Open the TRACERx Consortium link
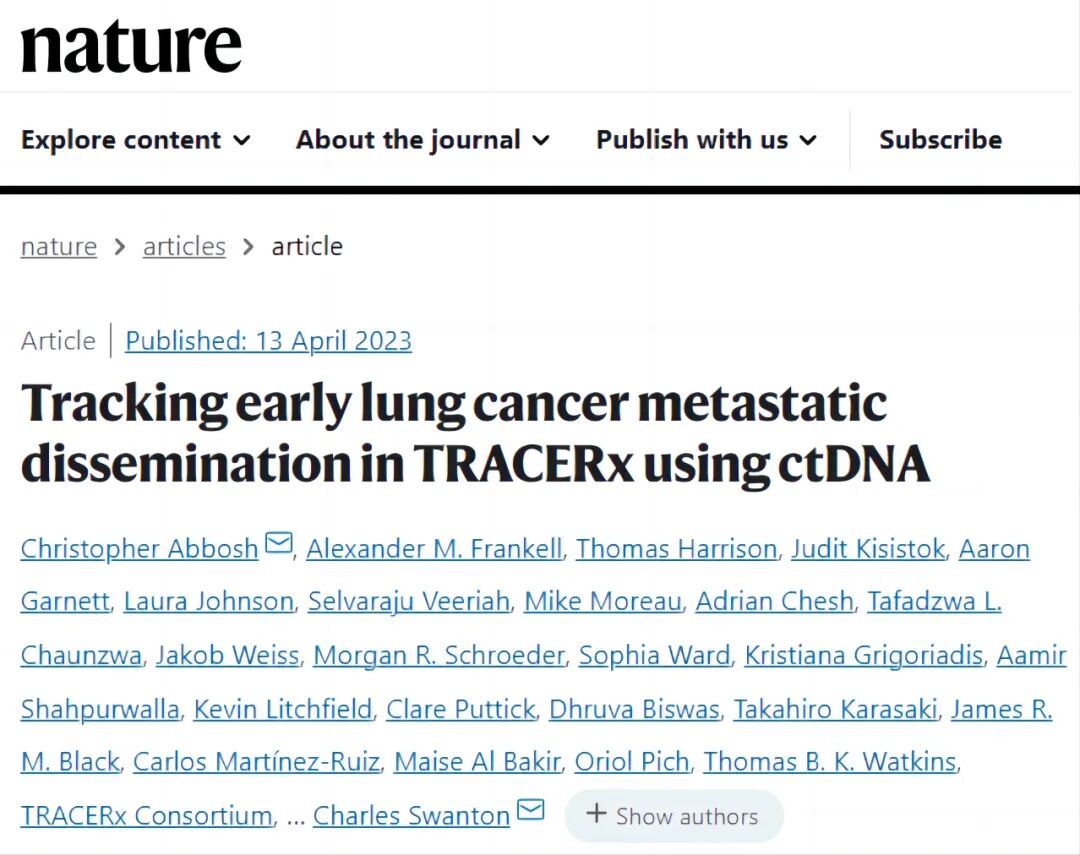Viewport: 1080px width, 855px height. [x=146, y=816]
